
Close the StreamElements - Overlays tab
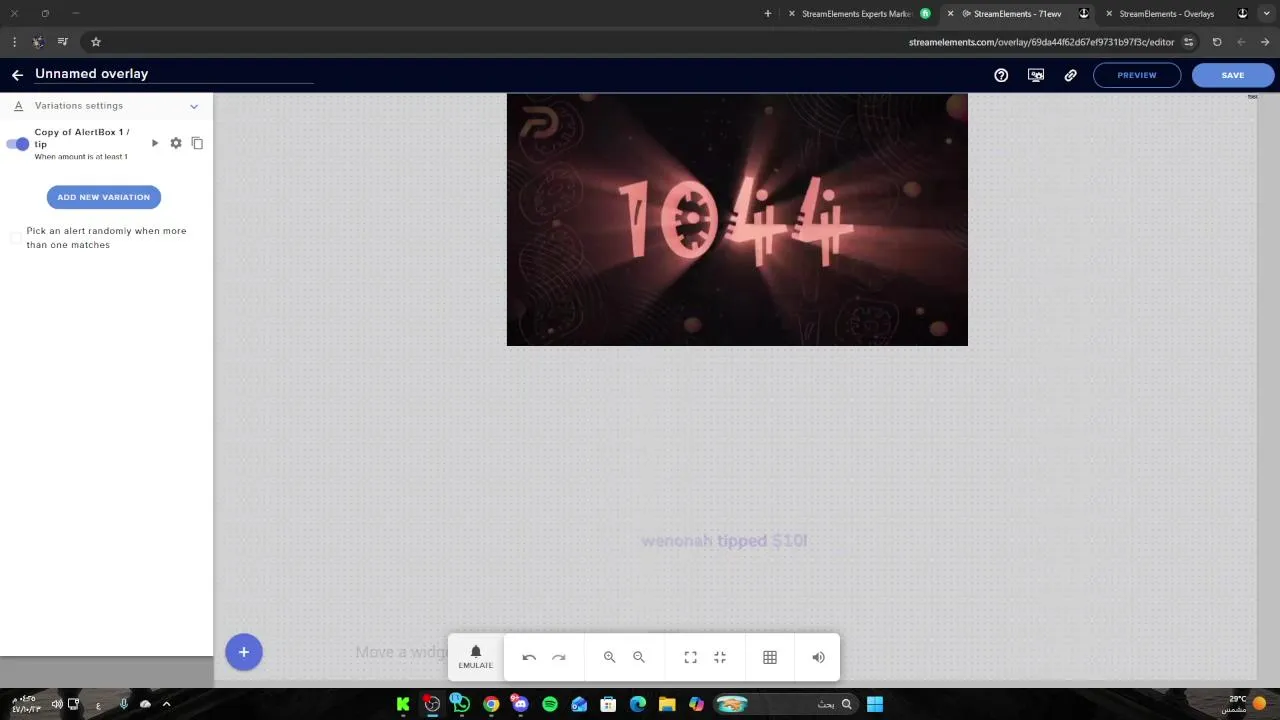[1108, 14]
